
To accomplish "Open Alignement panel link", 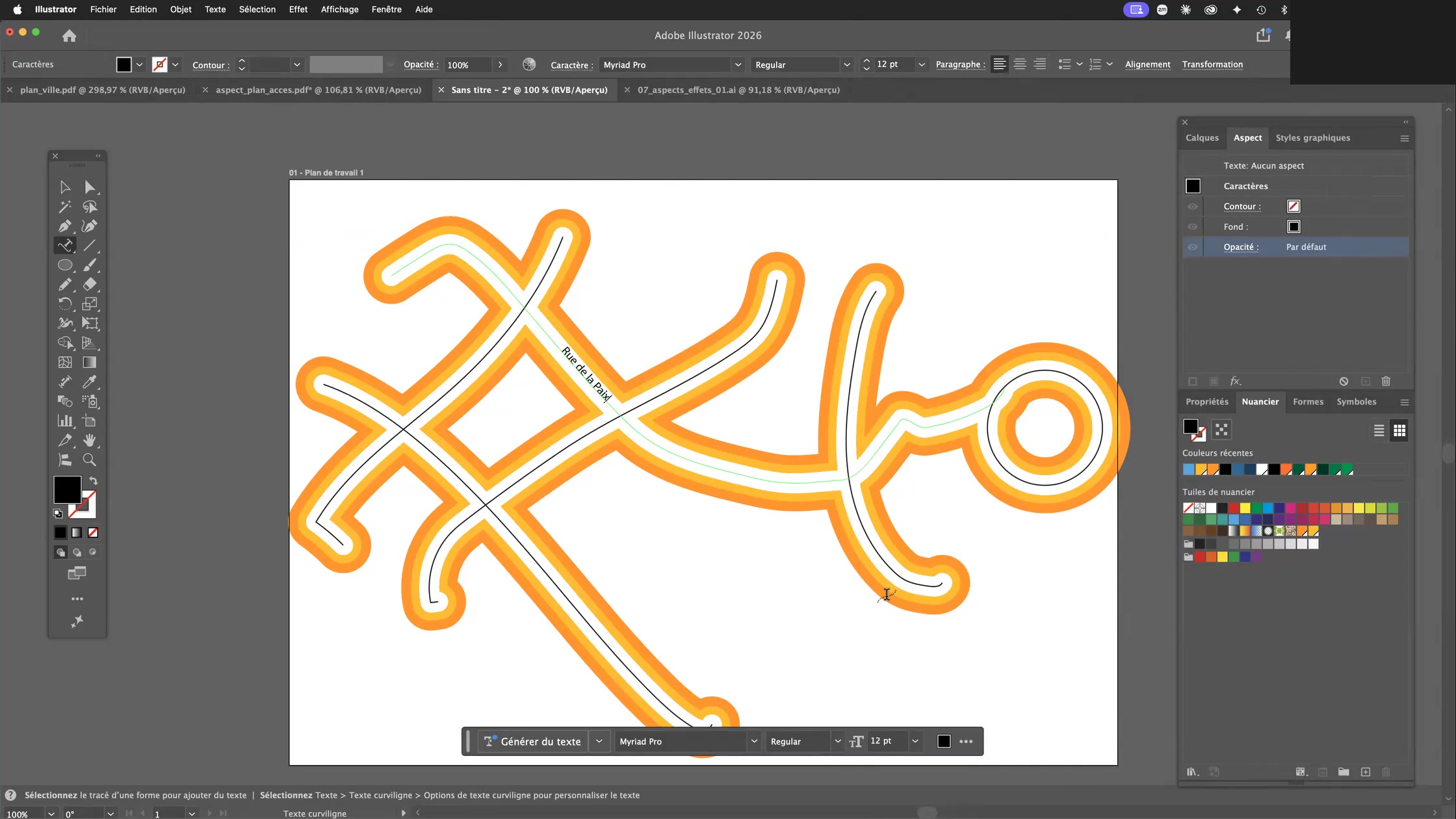I will (1147, 64).
